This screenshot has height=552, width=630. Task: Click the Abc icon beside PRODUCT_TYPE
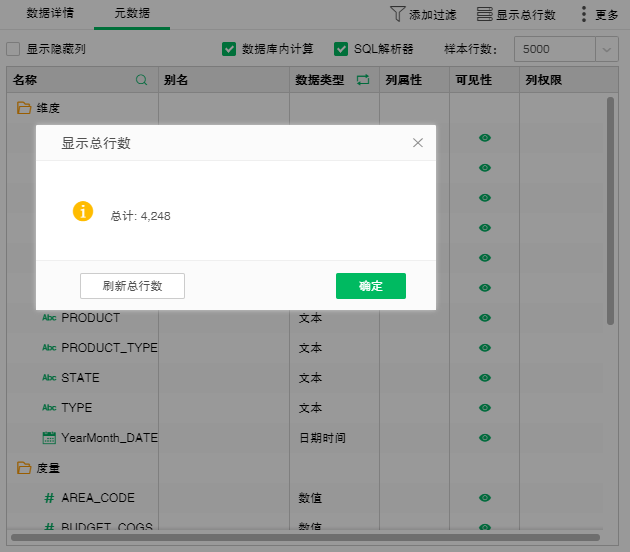49,348
